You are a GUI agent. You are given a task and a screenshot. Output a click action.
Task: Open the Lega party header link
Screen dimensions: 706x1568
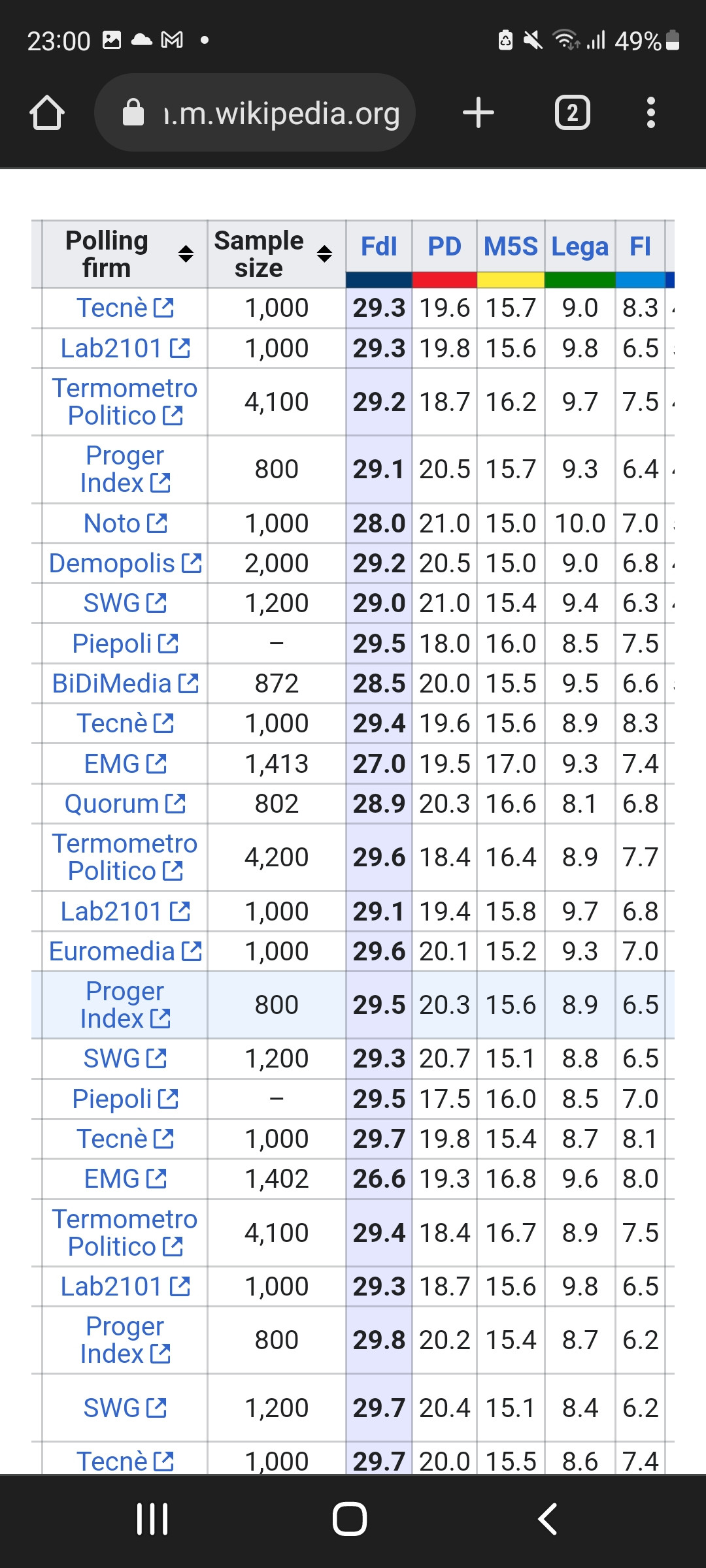(x=580, y=247)
